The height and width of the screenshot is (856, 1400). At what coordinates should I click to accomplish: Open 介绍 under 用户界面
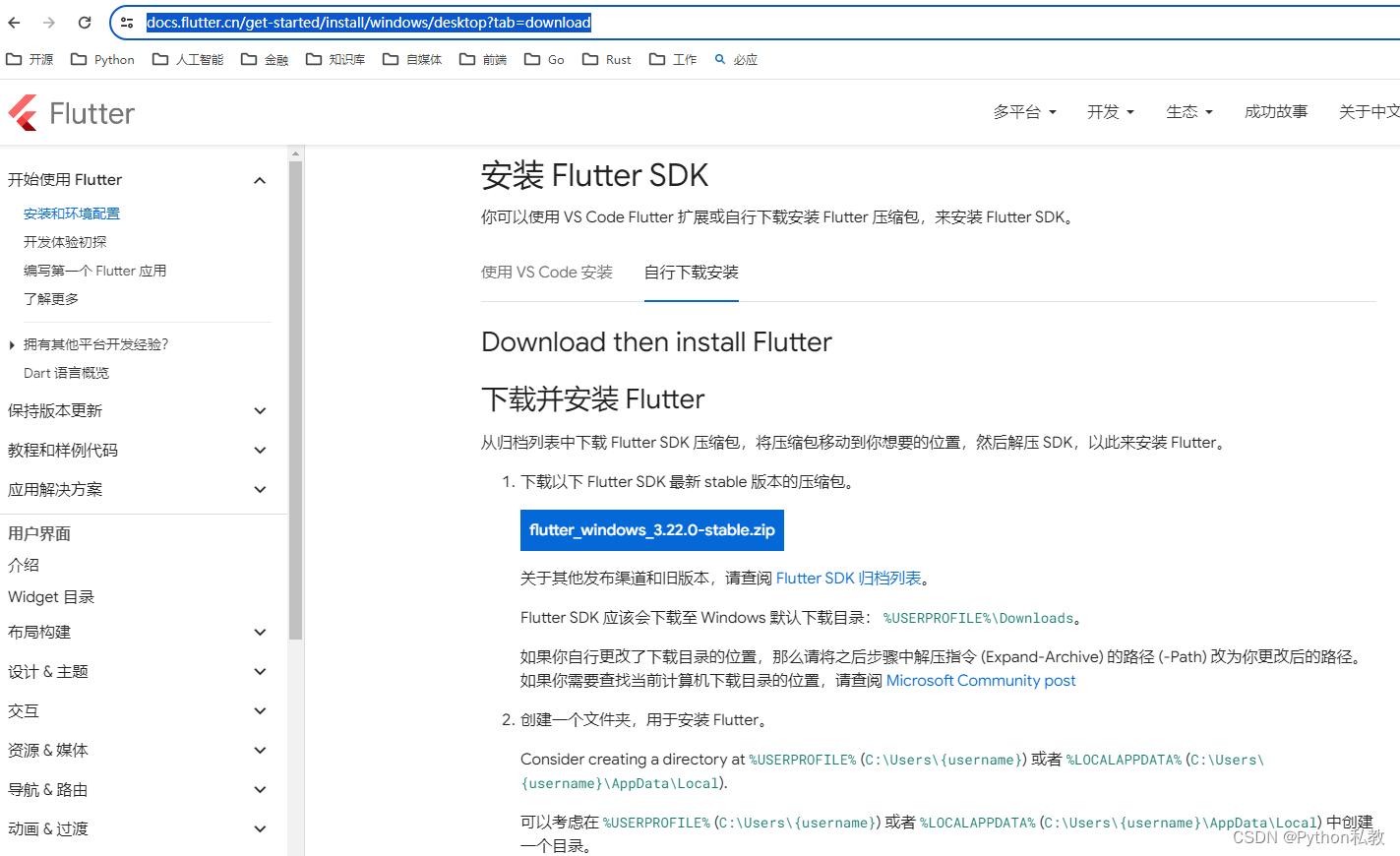[x=24, y=566]
